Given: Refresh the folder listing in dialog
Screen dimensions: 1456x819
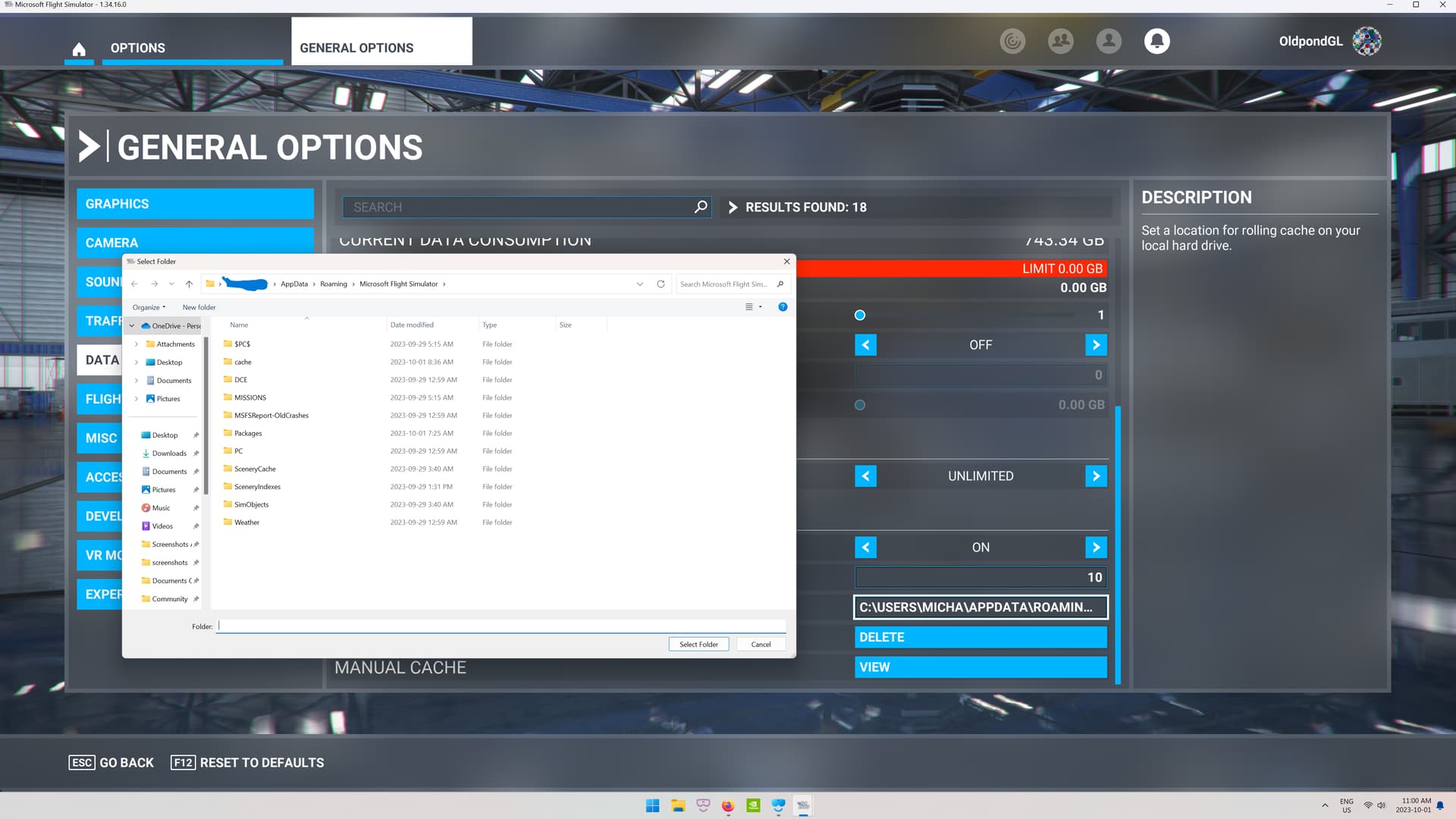Looking at the screenshot, I should click(x=661, y=284).
